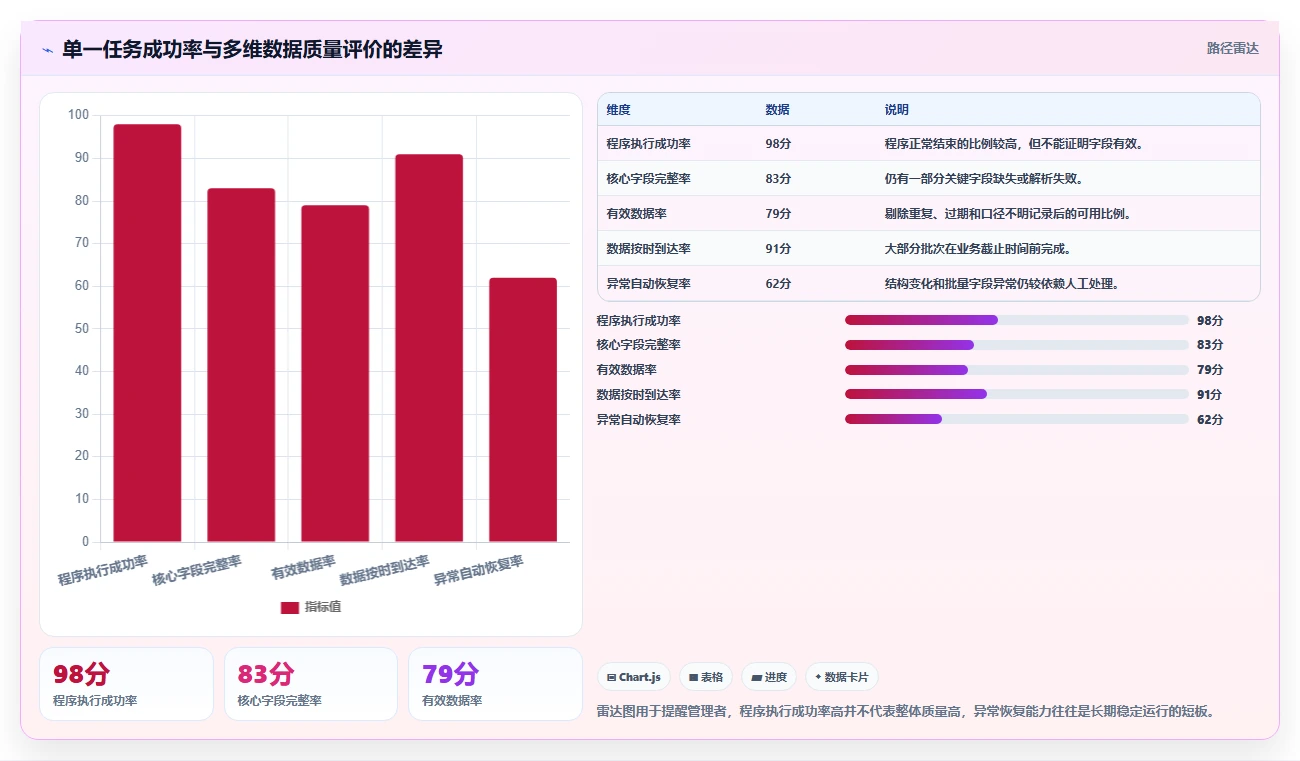Click the 数据 table column header
1300x761 pixels.
tap(777, 110)
